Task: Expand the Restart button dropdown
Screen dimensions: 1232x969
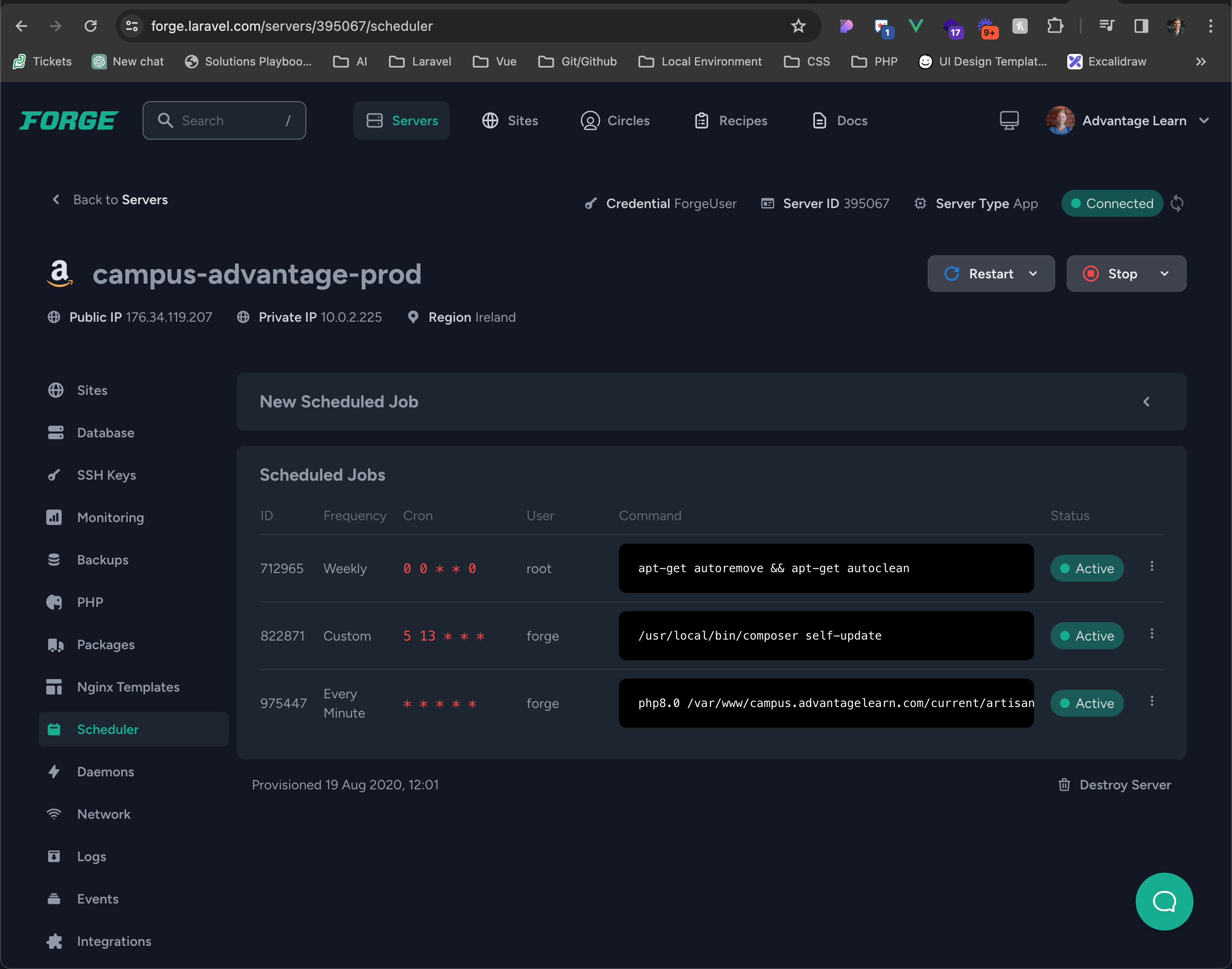Action: (1034, 274)
